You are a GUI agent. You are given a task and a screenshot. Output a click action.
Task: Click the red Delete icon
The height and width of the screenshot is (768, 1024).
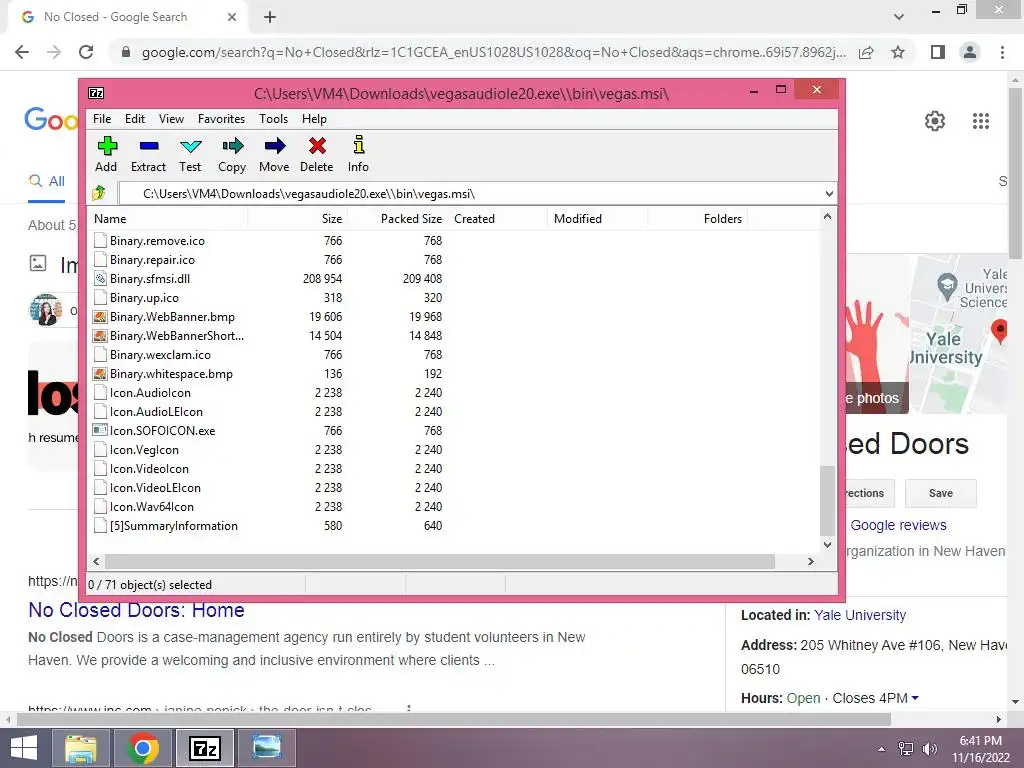point(317,146)
